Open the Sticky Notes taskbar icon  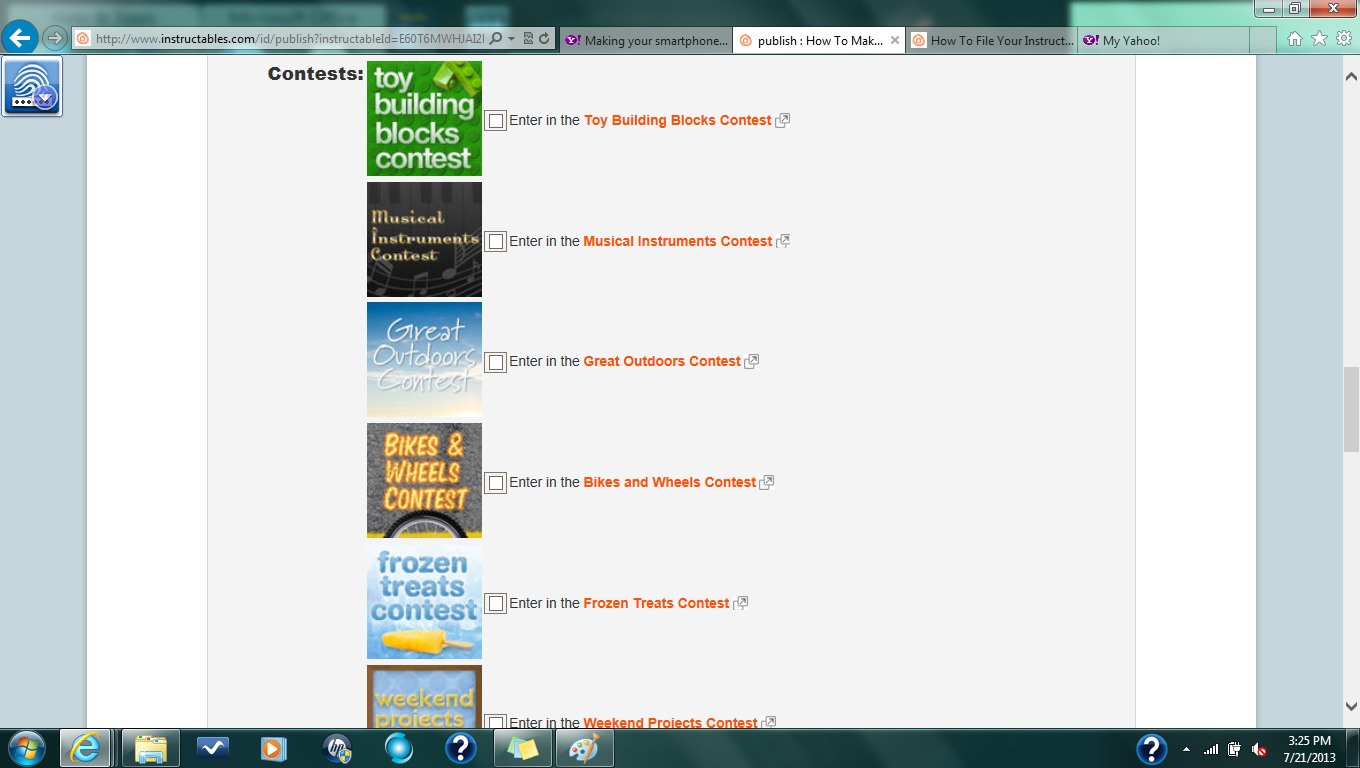tap(523, 748)
